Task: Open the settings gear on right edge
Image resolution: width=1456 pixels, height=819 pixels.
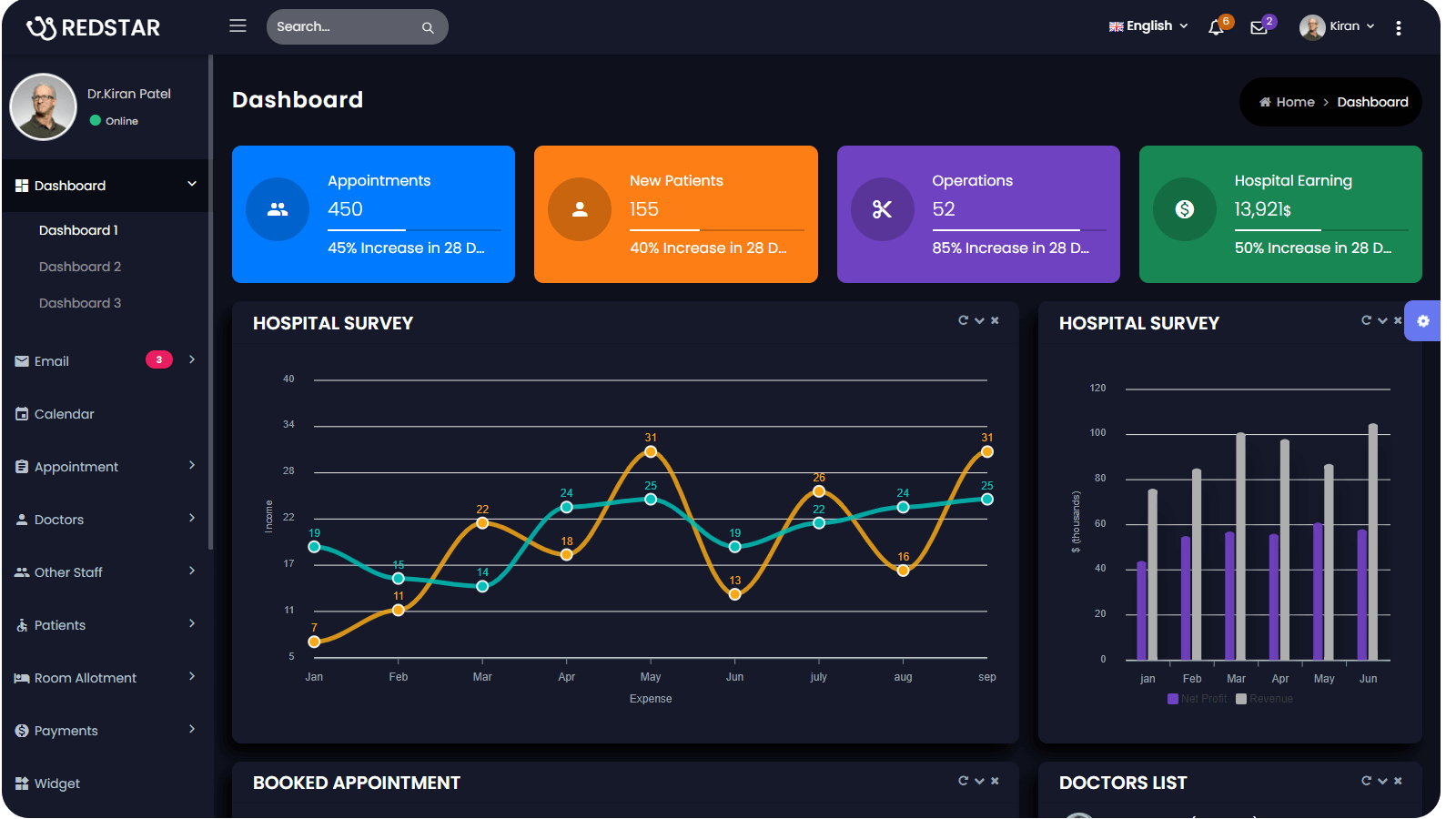Action: click(x=1423, y=321)
